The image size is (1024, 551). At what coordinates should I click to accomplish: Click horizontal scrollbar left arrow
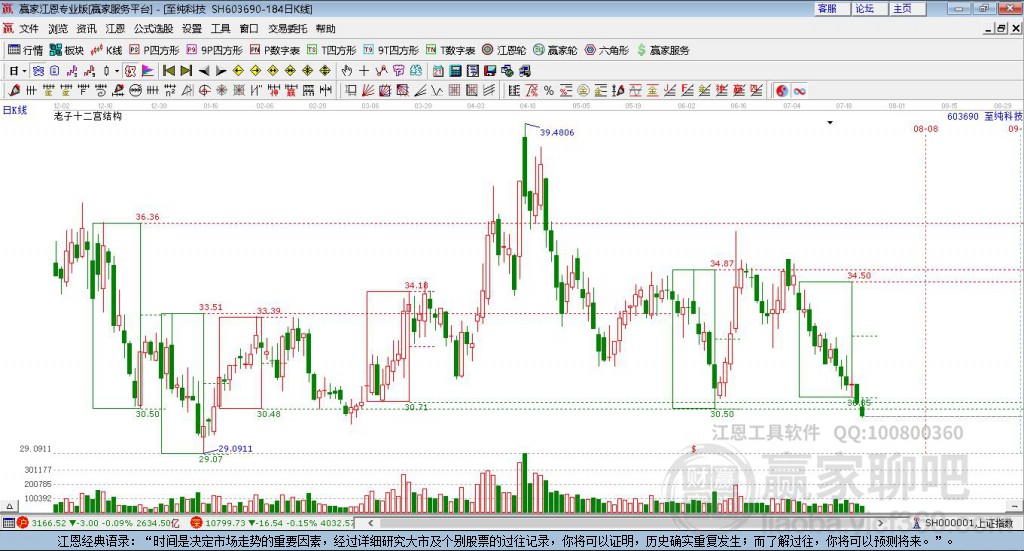coord(370,523)
